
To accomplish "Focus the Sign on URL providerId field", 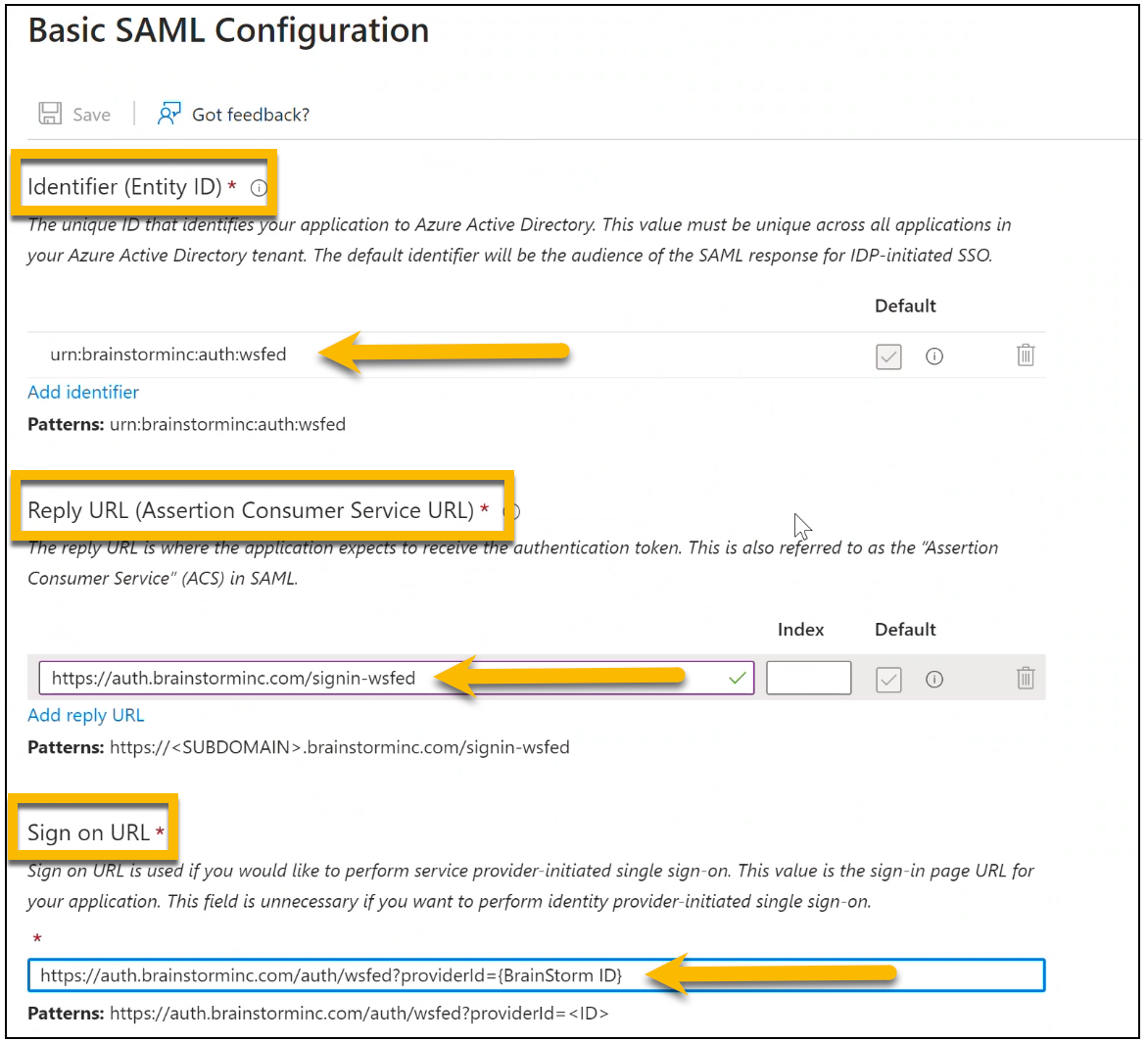I will tap(536, 975).
